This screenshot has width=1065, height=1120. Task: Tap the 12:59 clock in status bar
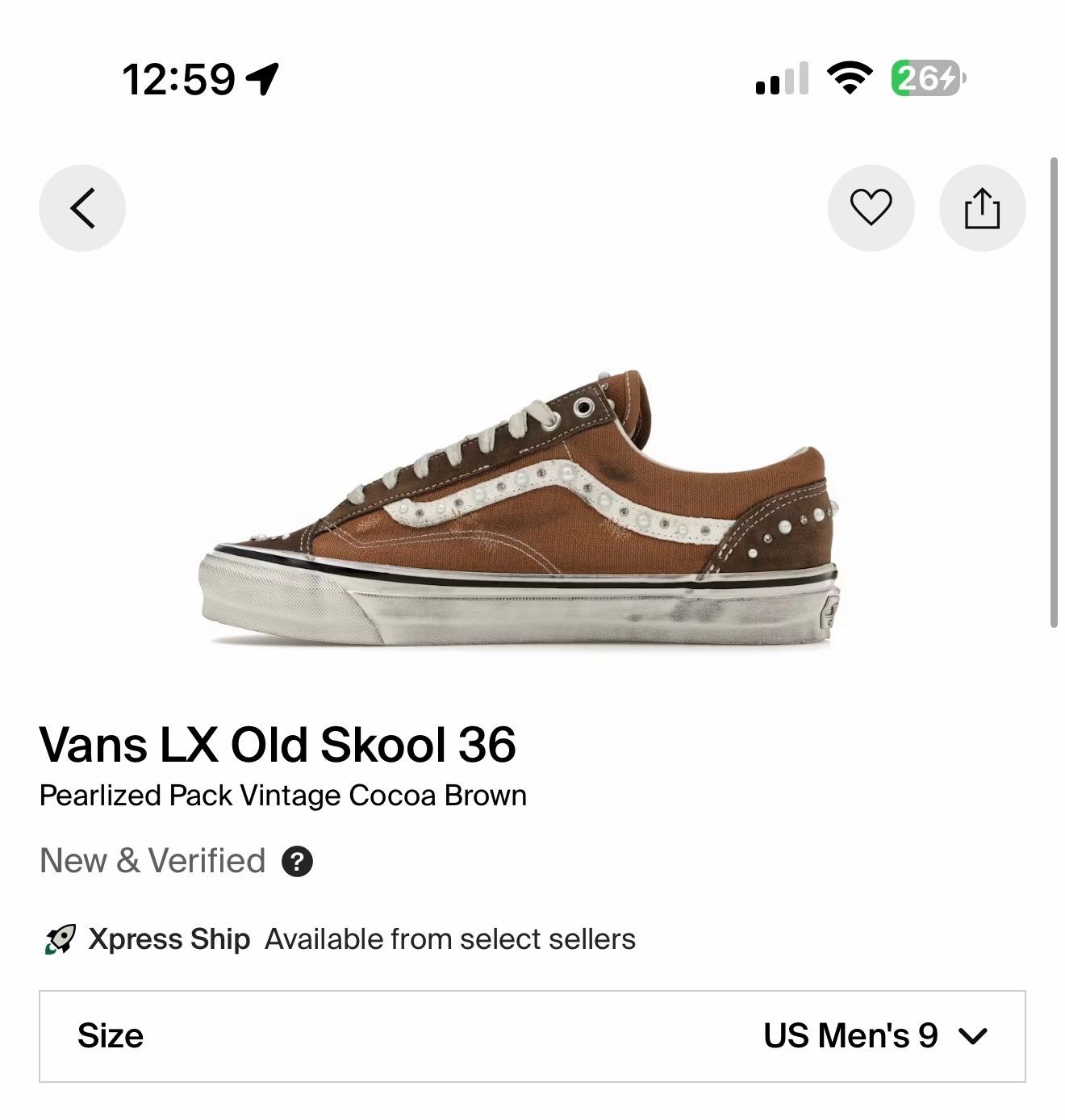point(179,79)
